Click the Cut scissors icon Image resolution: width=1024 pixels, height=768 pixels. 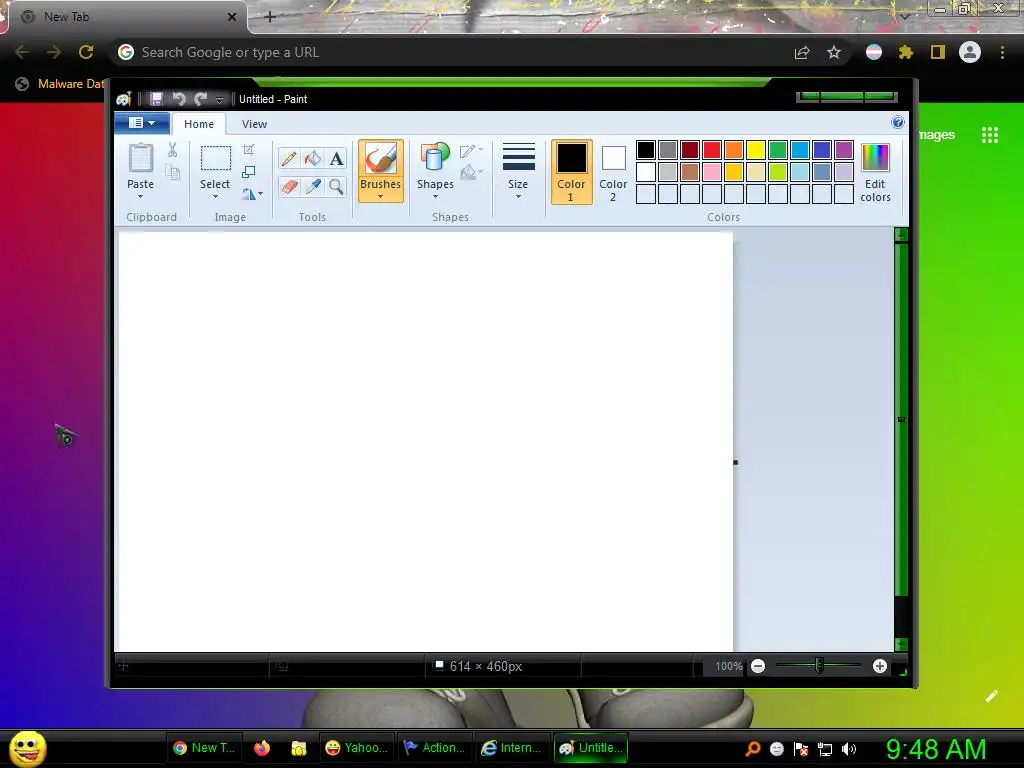pyautogui.click(x=172, y=150)
